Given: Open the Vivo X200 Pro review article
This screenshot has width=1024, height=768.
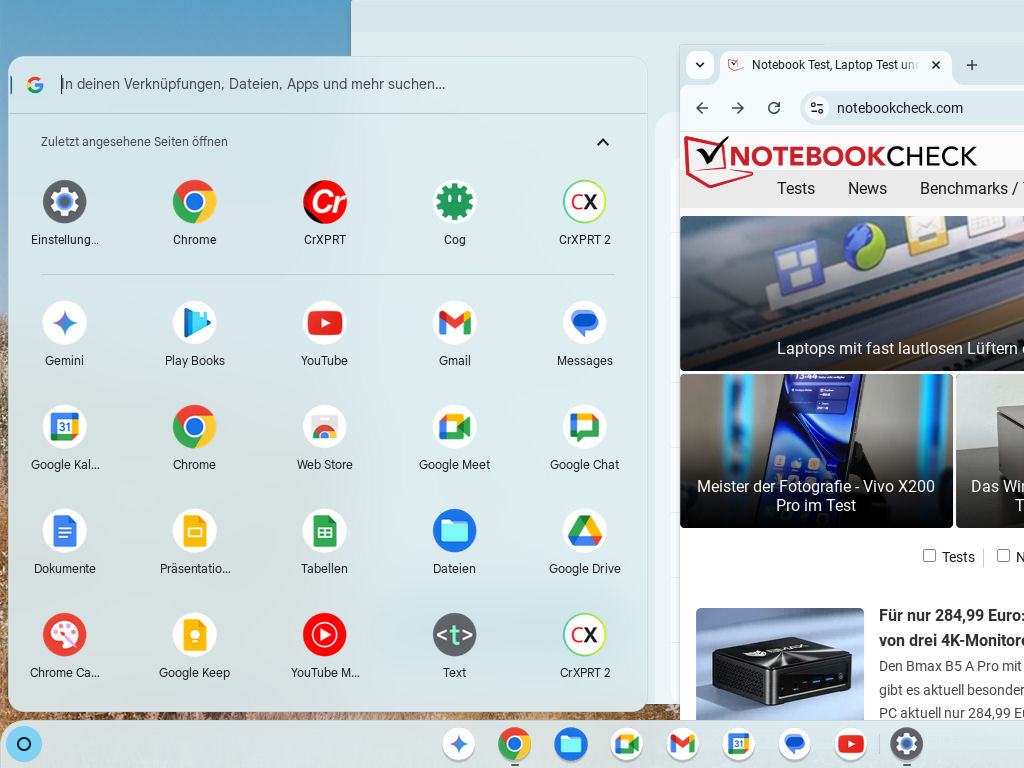Looking at the screenshot, I should (816, 451).
